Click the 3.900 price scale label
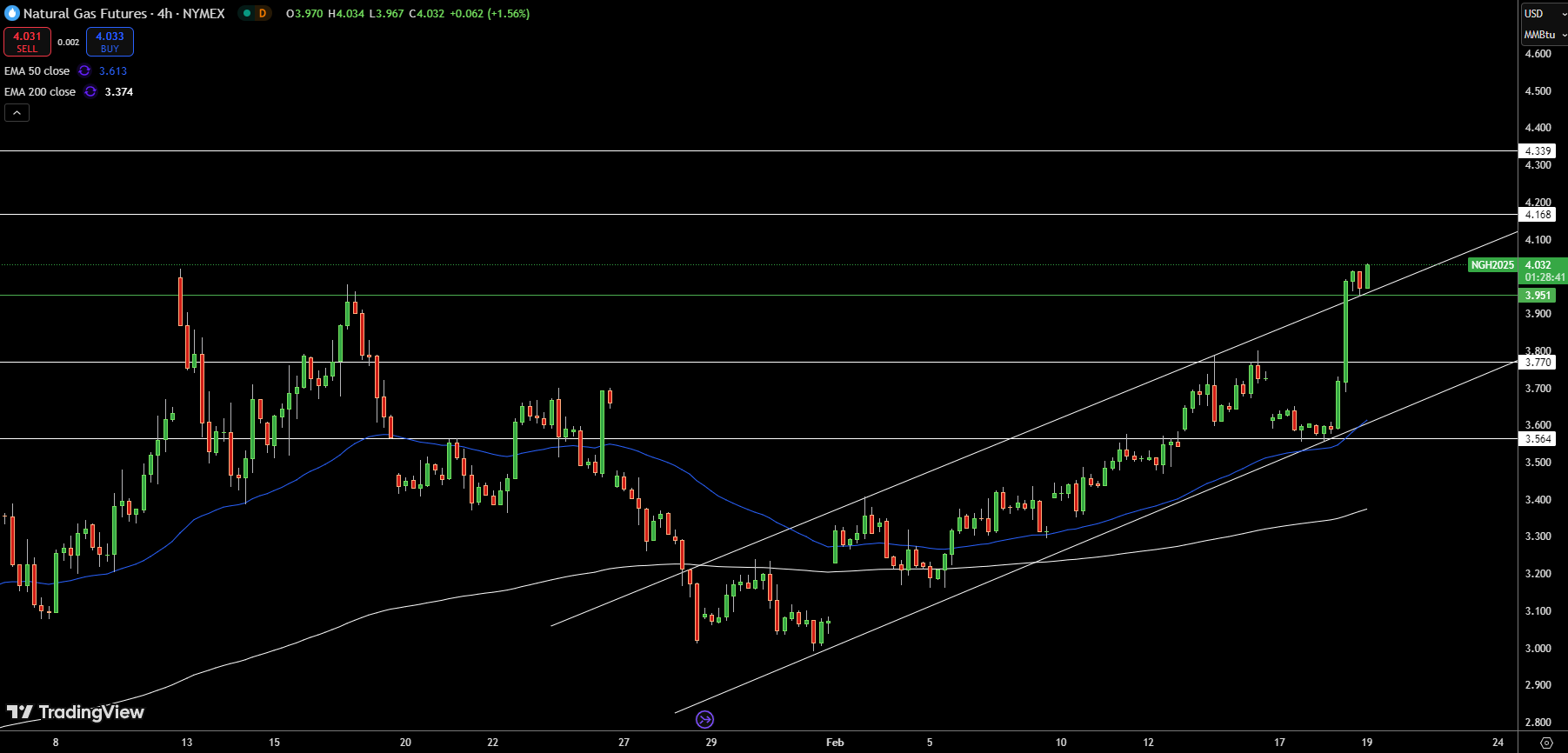Screen dimensions: 1568x753 point(1538,314)
